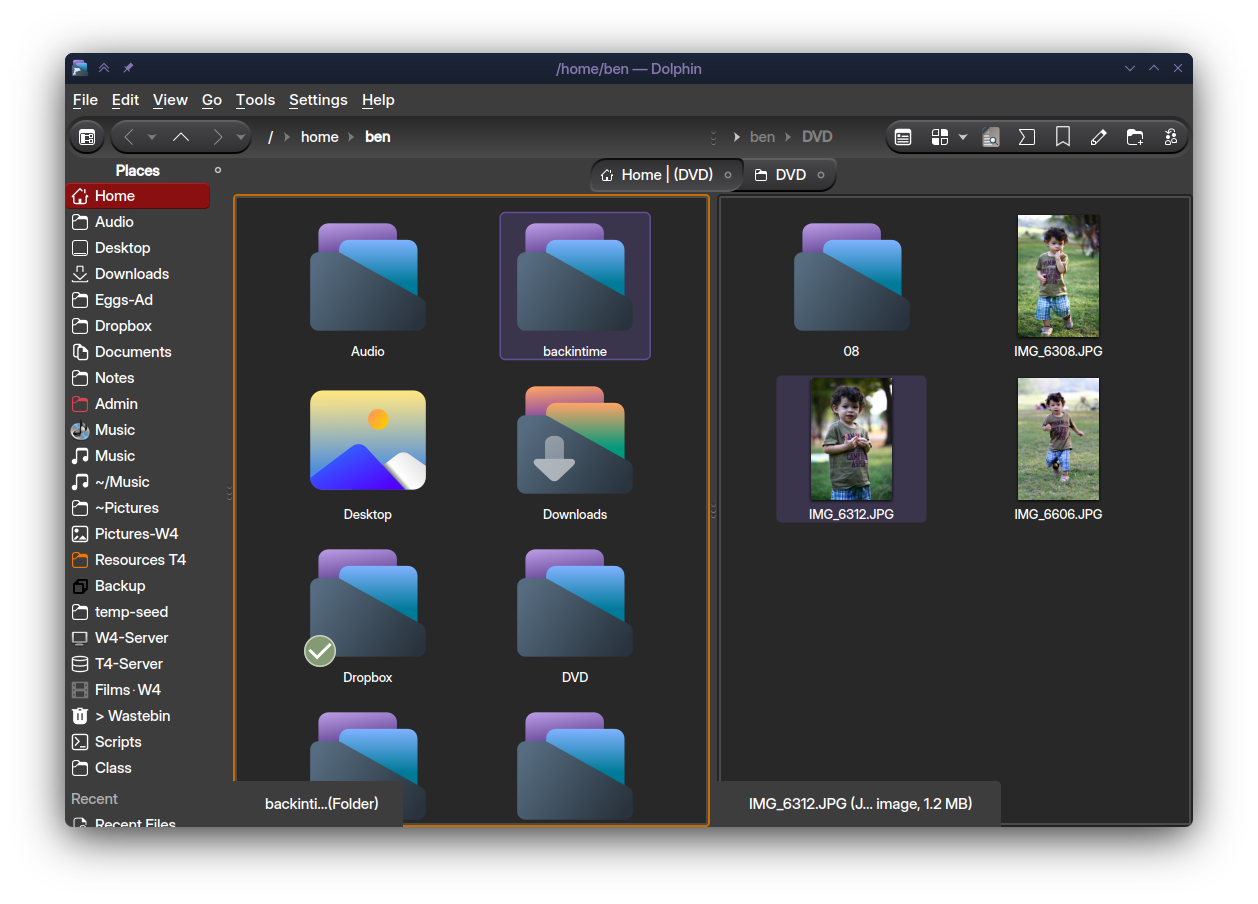The width and height of the screenshot is (1258, 904).
Task: Click the details list icon in the toolbar
Action: click(903, 137)
